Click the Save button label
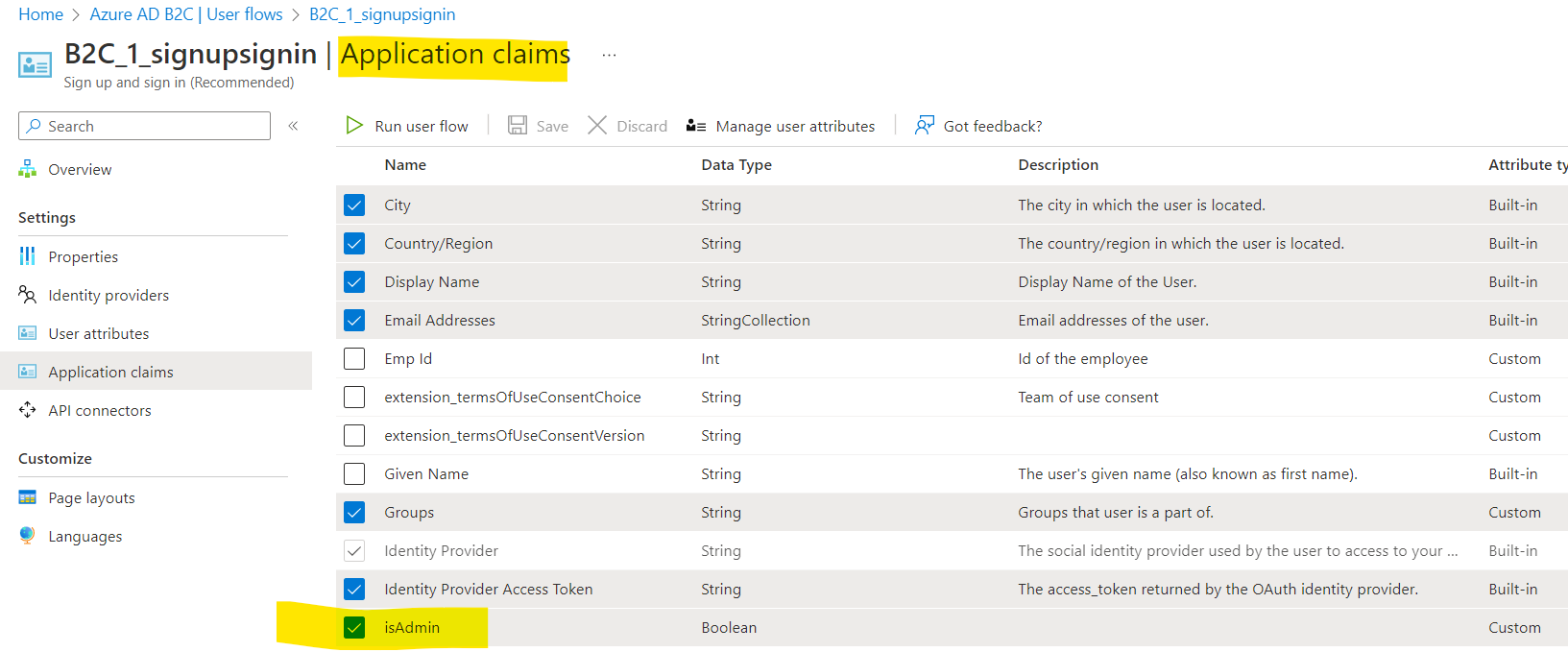The width and height of the screenshot is (1568, 652). click(552, 126)
